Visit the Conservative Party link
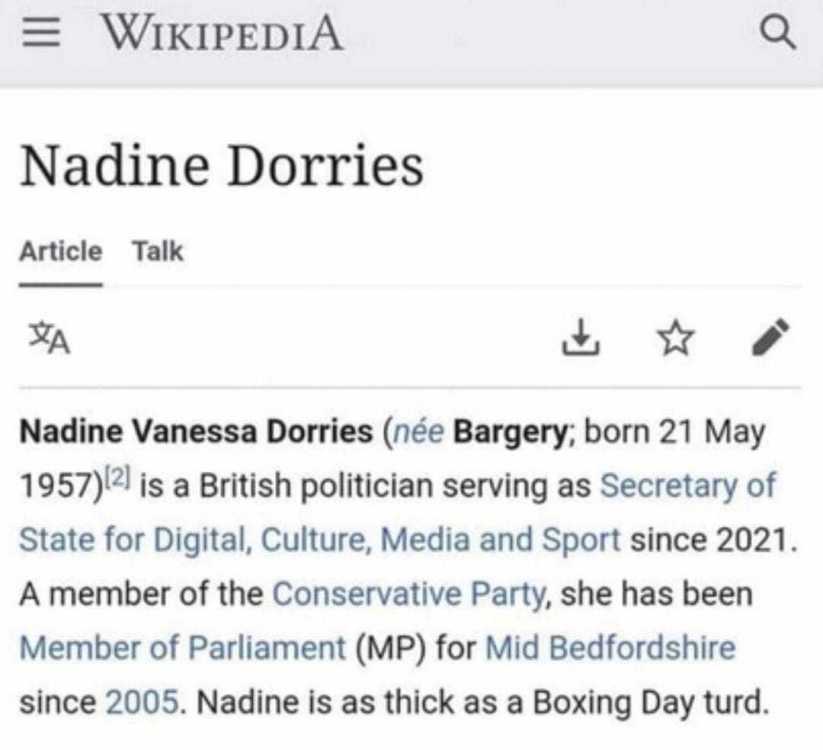 pyautogui.click(x=409, y=594)
